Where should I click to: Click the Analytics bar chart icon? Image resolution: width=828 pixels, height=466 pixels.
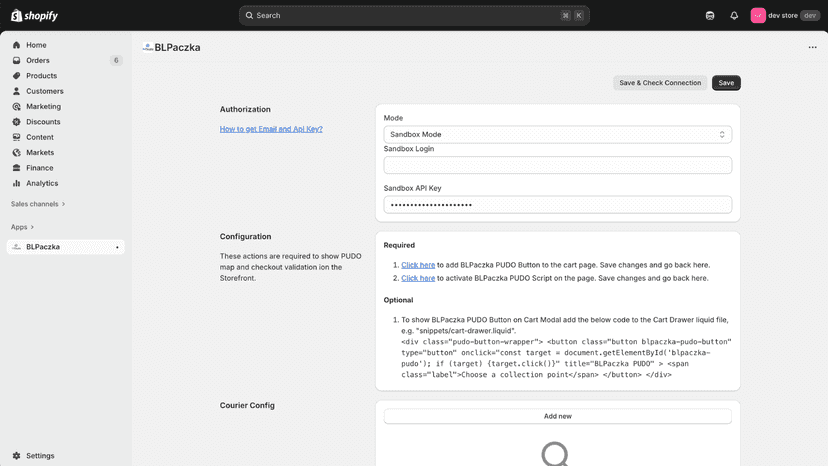16,183
